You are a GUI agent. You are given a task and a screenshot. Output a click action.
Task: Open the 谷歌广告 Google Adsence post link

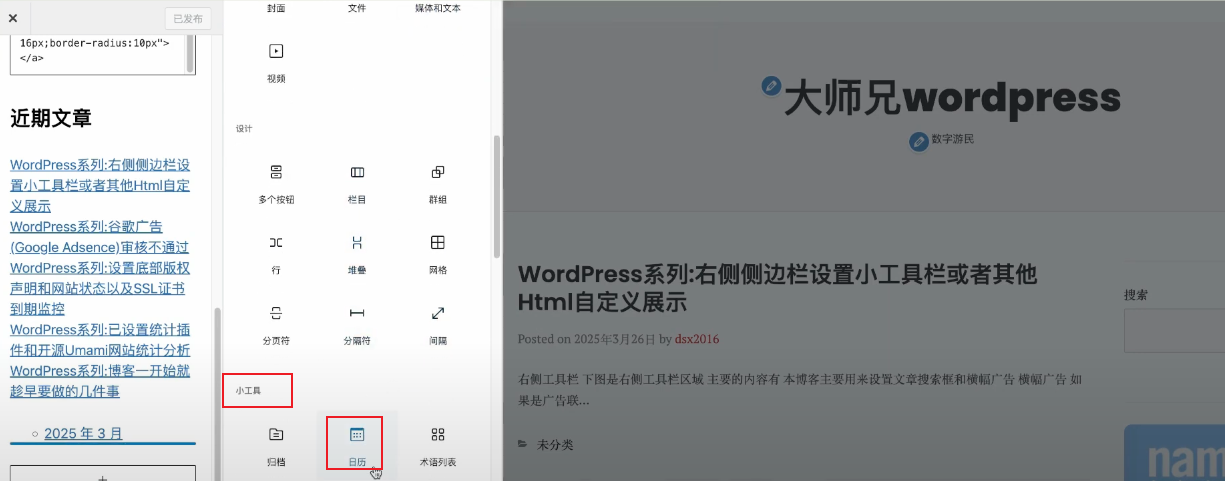(x=99, y=237)
